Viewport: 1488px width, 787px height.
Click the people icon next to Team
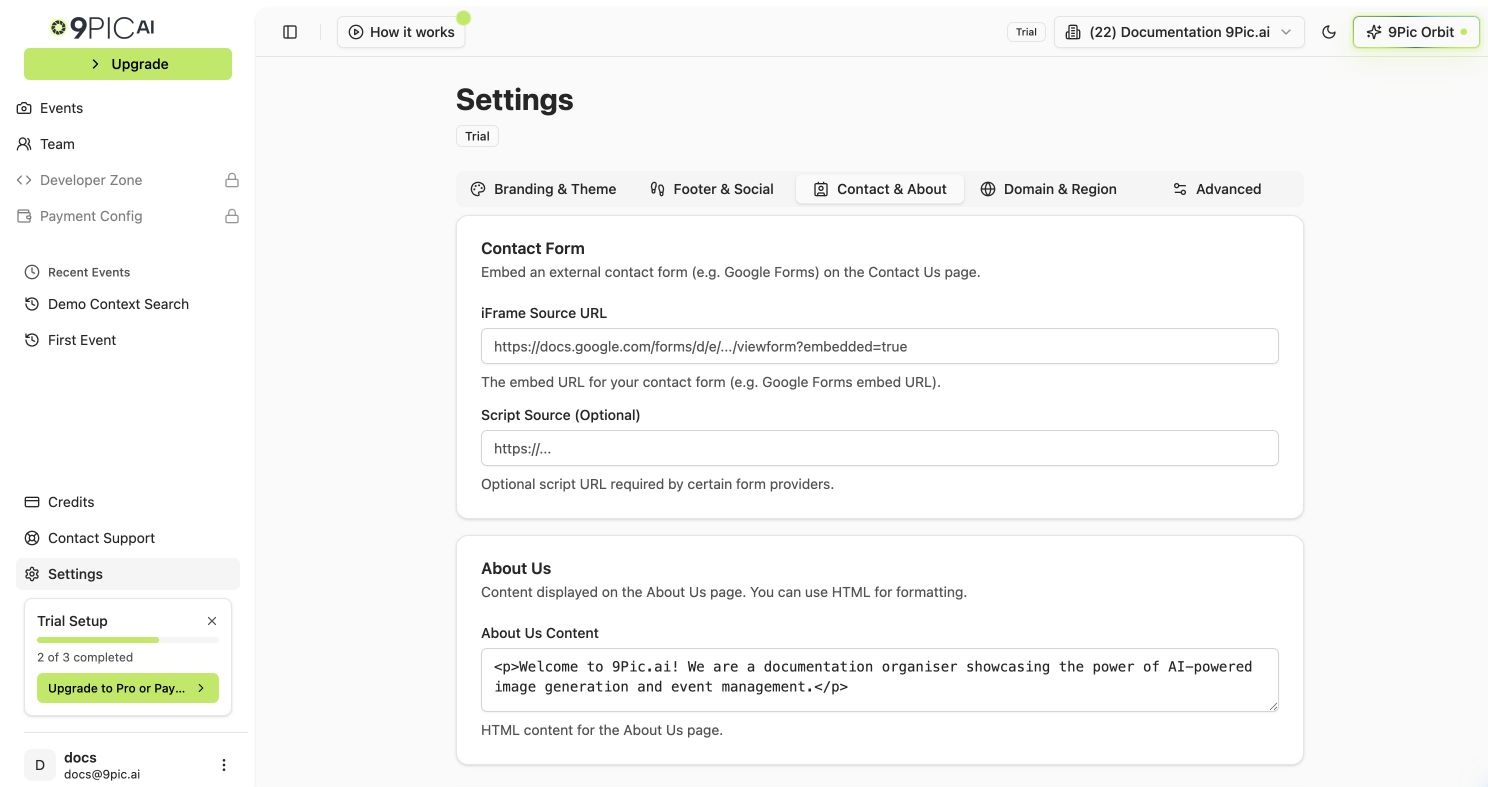[x=24, y=144]
